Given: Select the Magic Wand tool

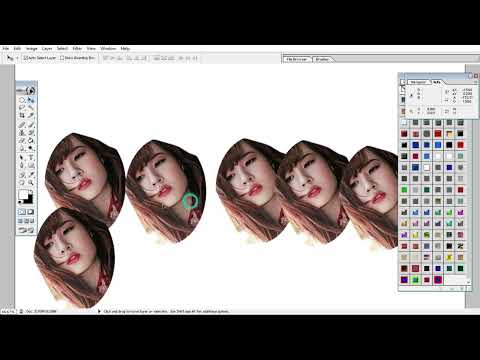Looking at the screenshot, I should [x=31, y=107].
